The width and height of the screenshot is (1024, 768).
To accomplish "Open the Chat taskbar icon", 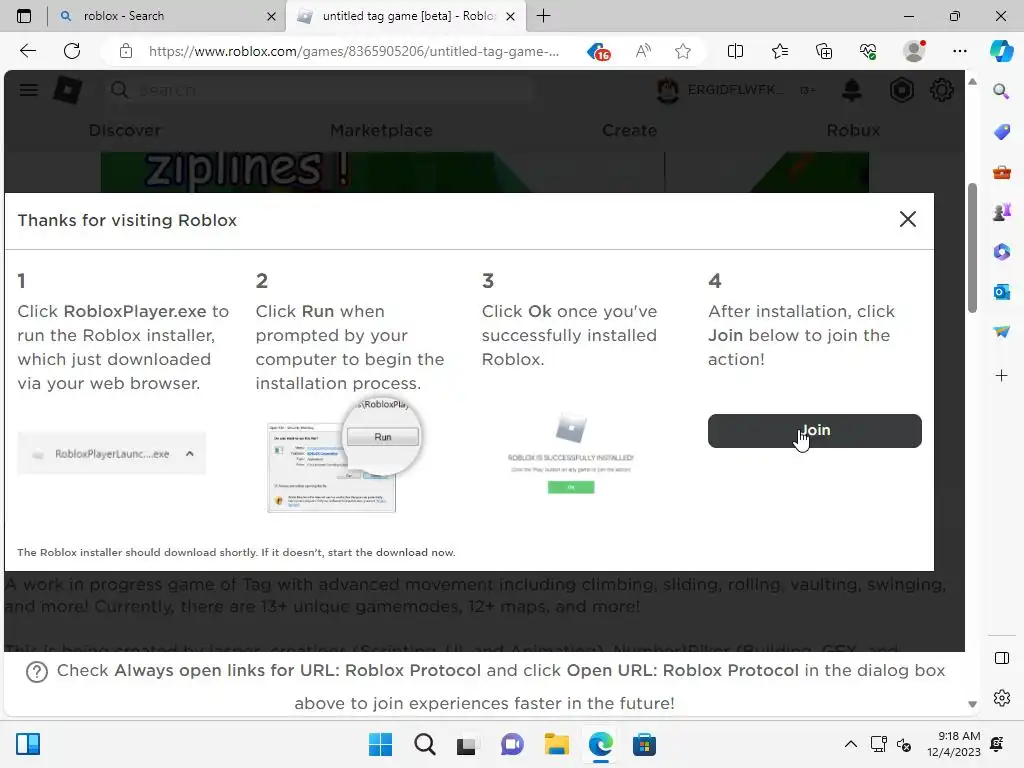I will (x=512, y=744).
